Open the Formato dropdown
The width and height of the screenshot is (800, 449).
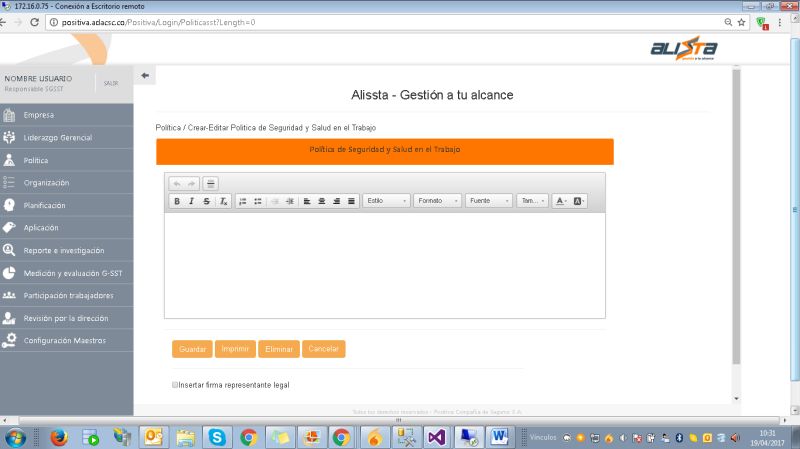tap(438, 201)
